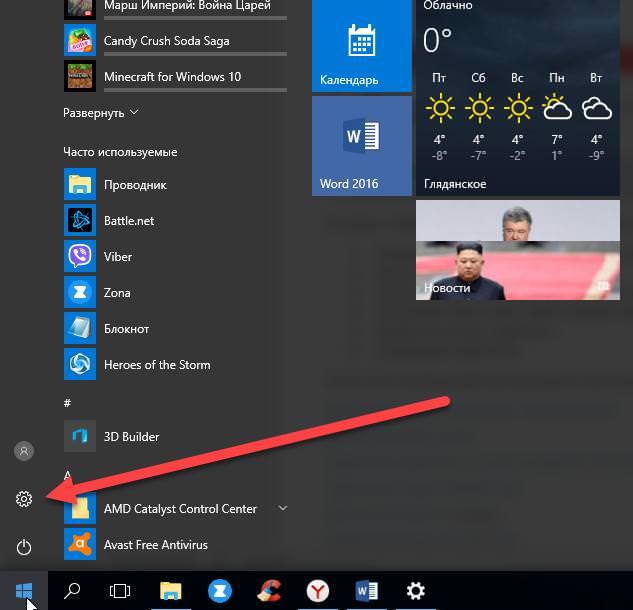Click the Часто используемые heading
Viewport: 633px width, 610px height.
click(120, 152)
